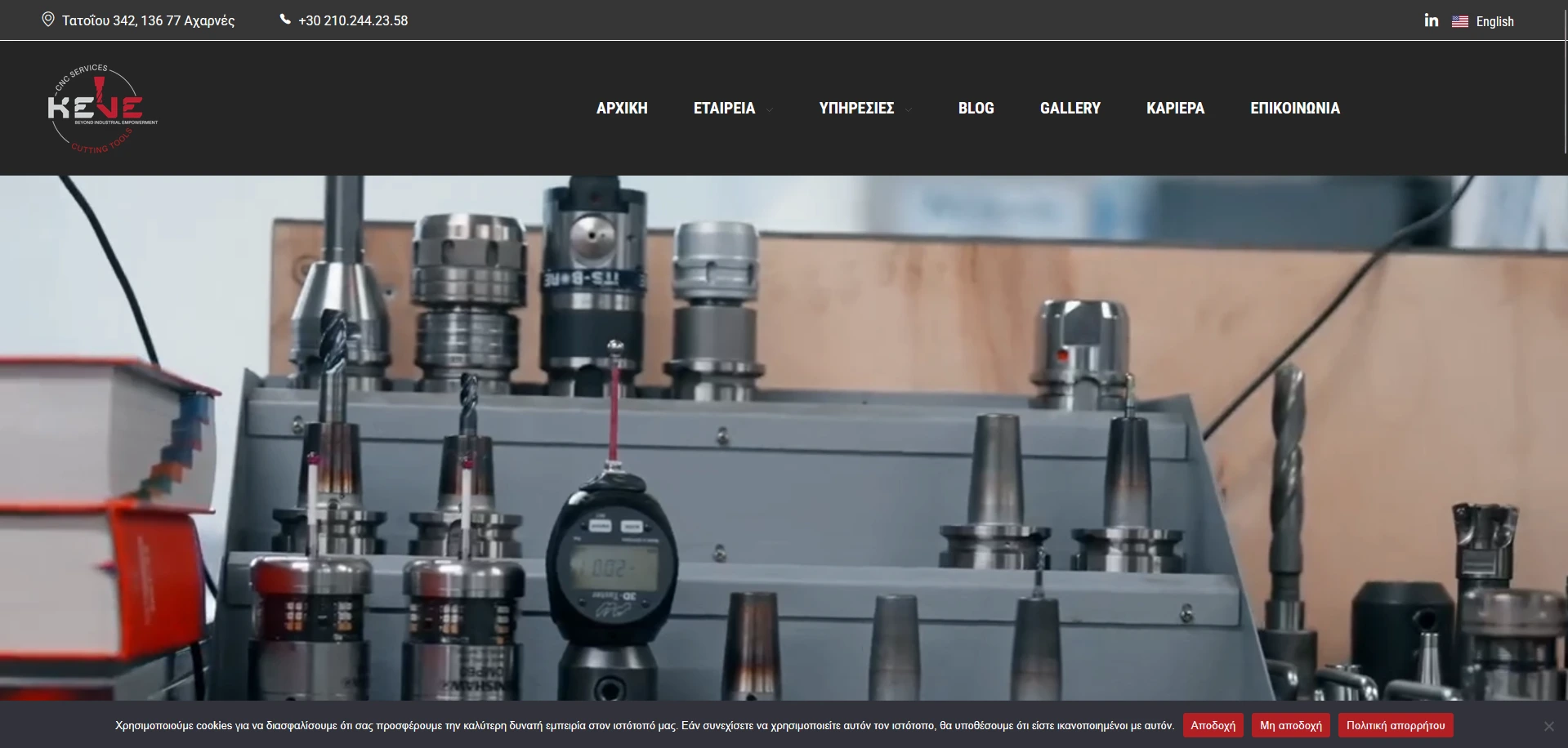Screen dimensions: 1568x748
Task: Click the phone handset icon
Action: (285, 20)
